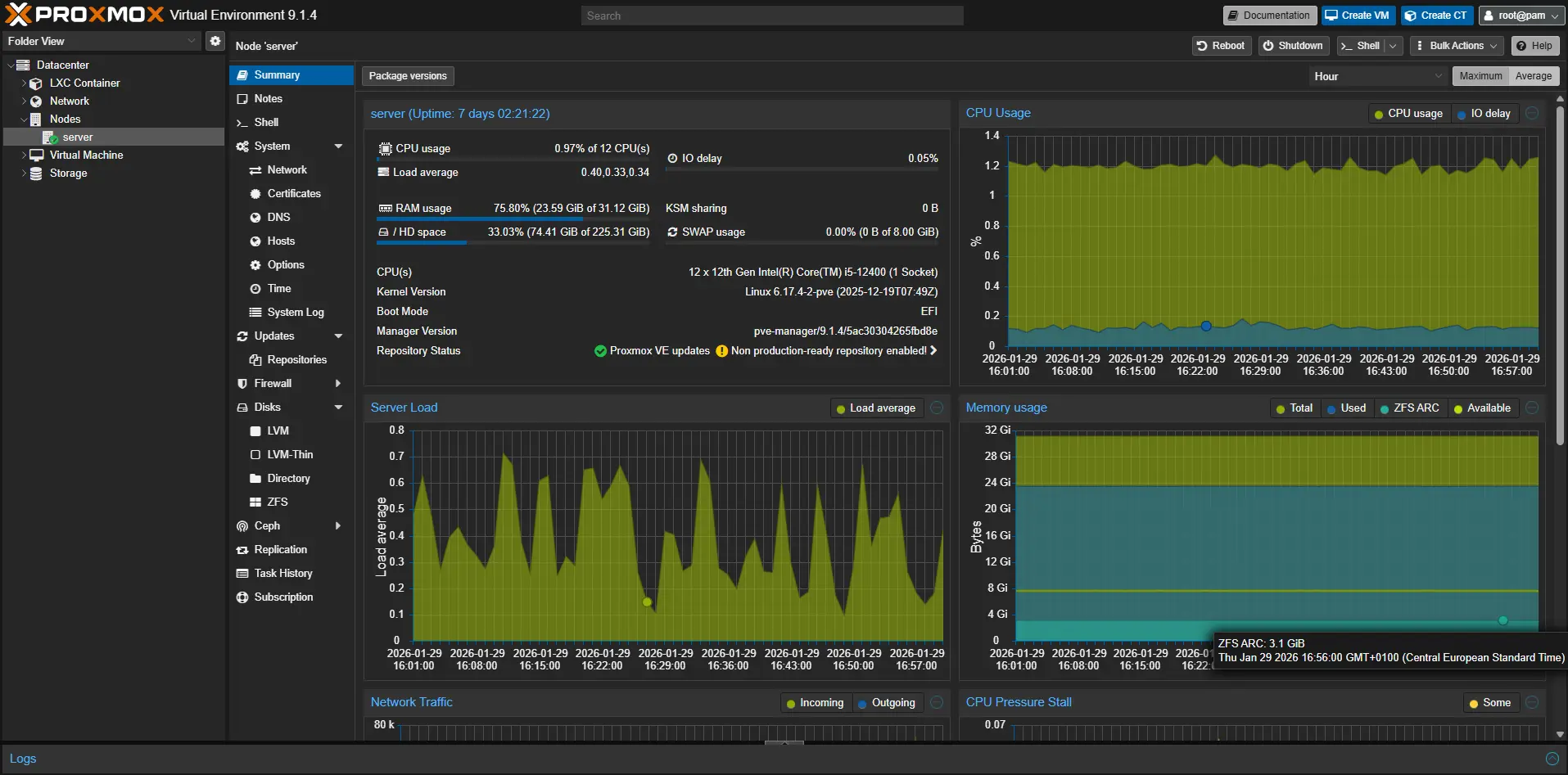Open the DNS settings
Image resolution: width=1568 pixels, height=775 pixels.
pyautogui.click(x=278, y=217)
